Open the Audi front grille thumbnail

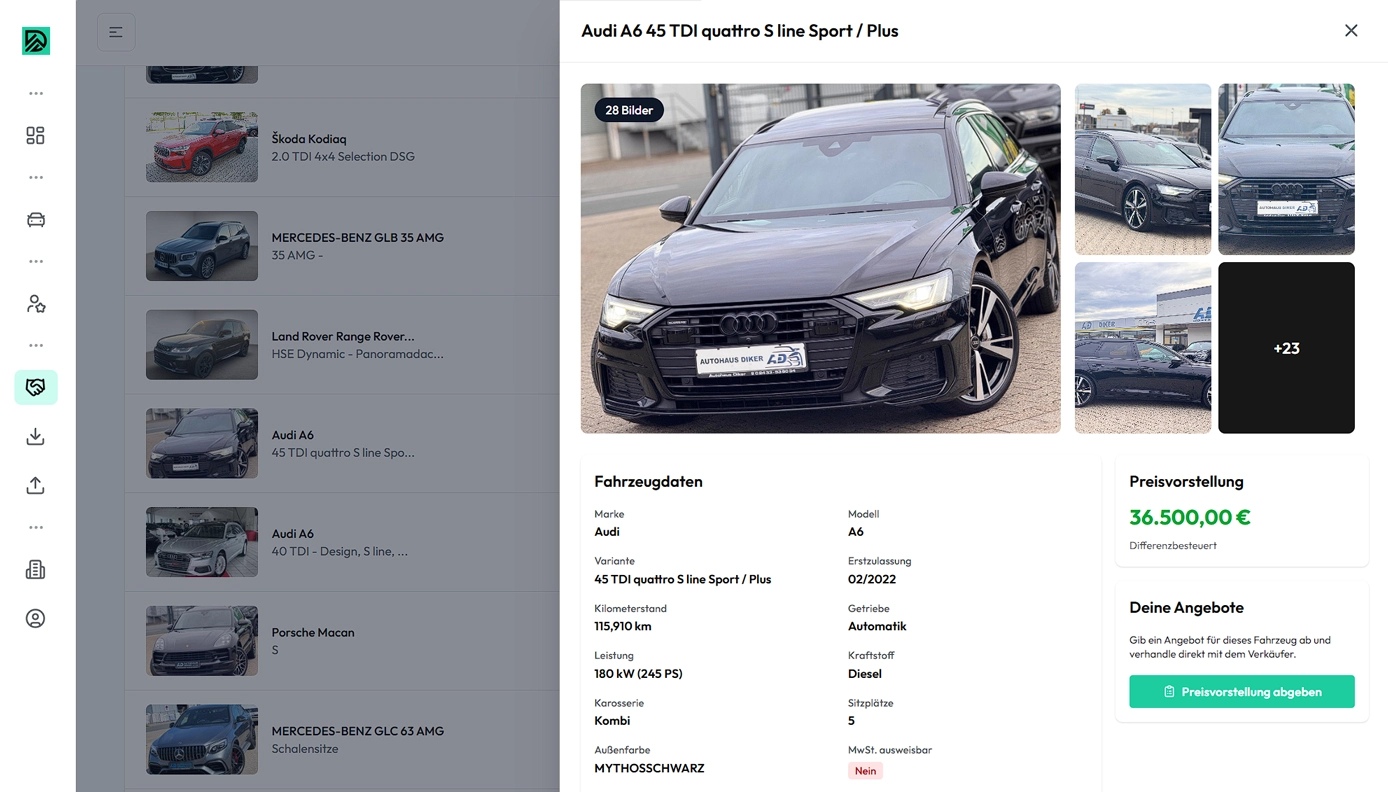pyautogui.click(x=1286, y=169)
